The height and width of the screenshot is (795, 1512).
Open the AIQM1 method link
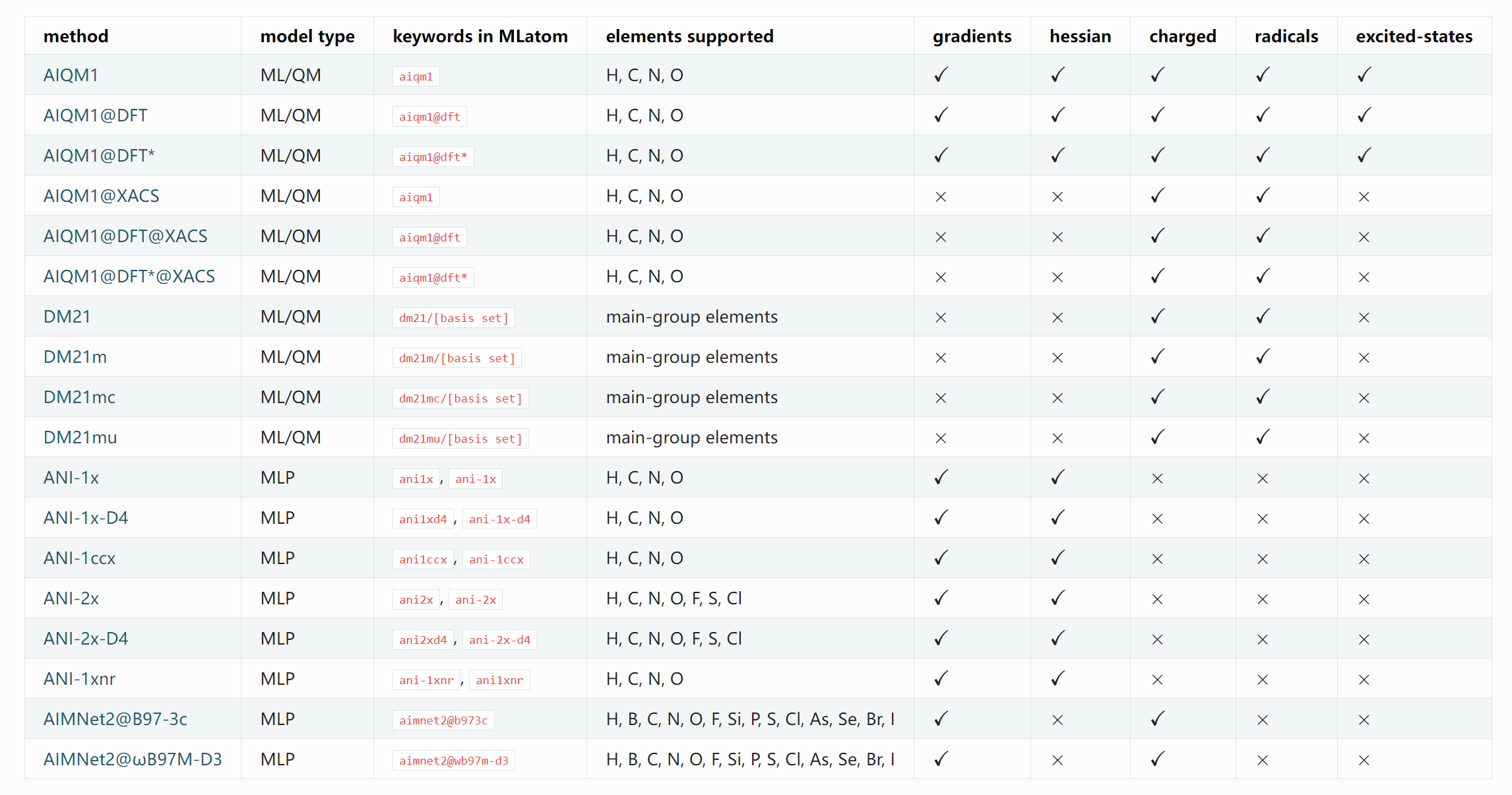click(x=71, y=75)
